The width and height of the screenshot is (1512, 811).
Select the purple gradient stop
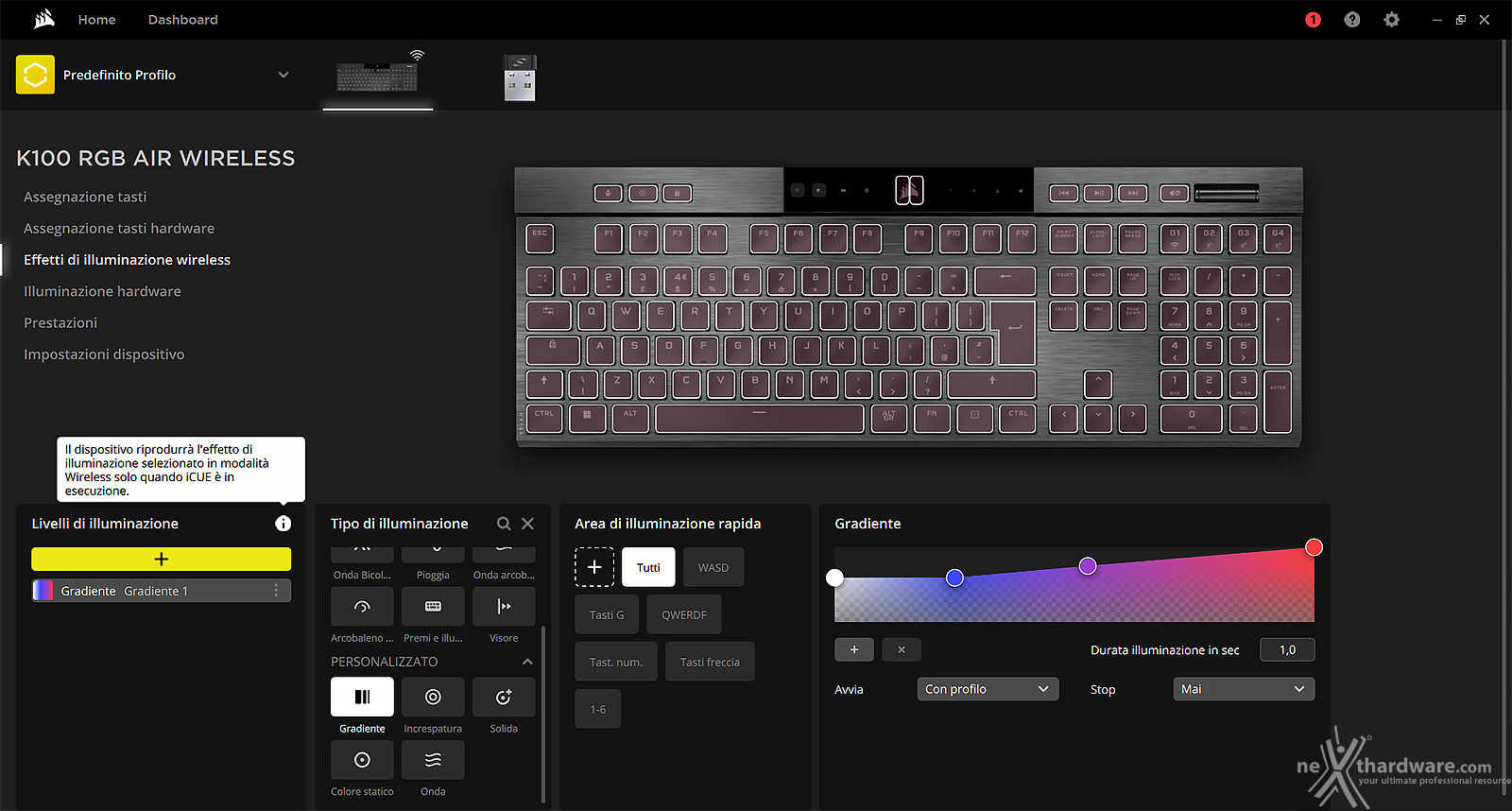click(x=1088, y=565)
